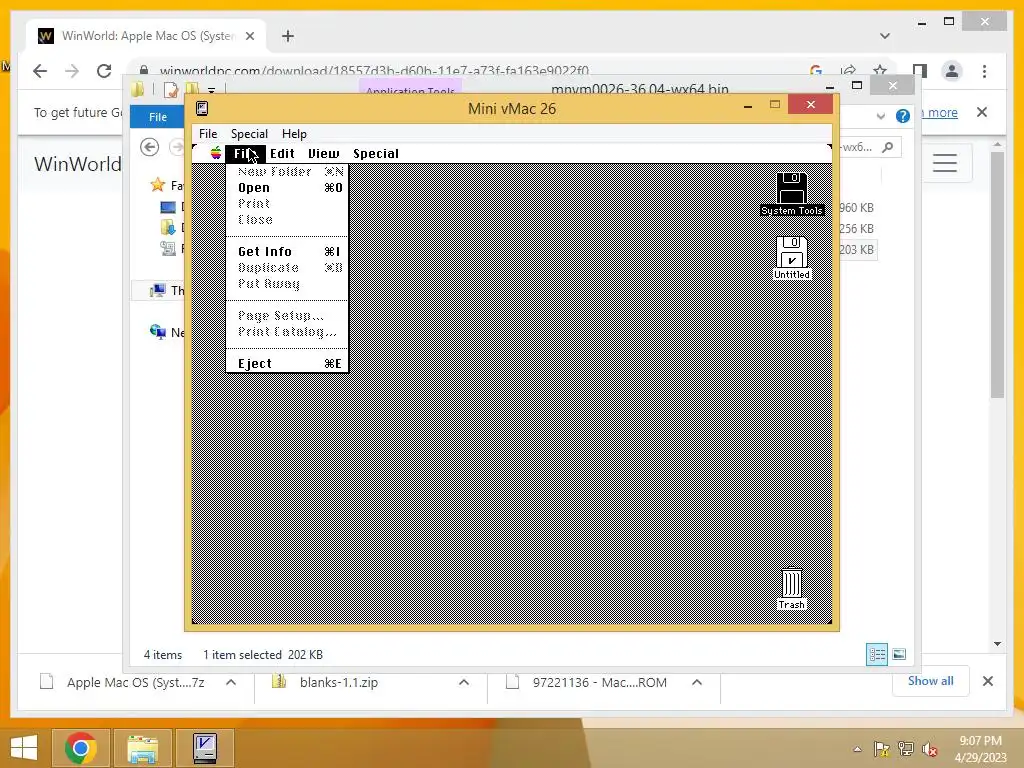Click Show all downloads
This screenshot has width=1024, height=768.
click(x=930, y=680)
